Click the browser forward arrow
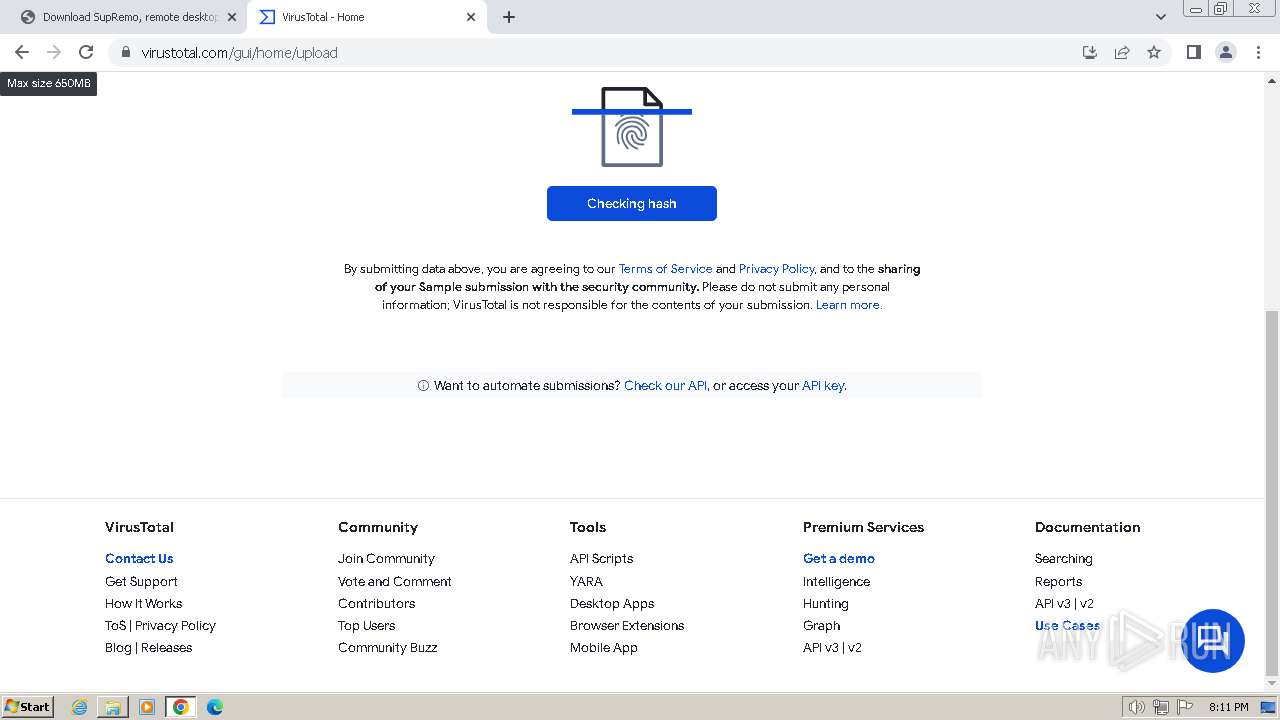This screenshot has width=1280, height=720. tap(54, 52)
